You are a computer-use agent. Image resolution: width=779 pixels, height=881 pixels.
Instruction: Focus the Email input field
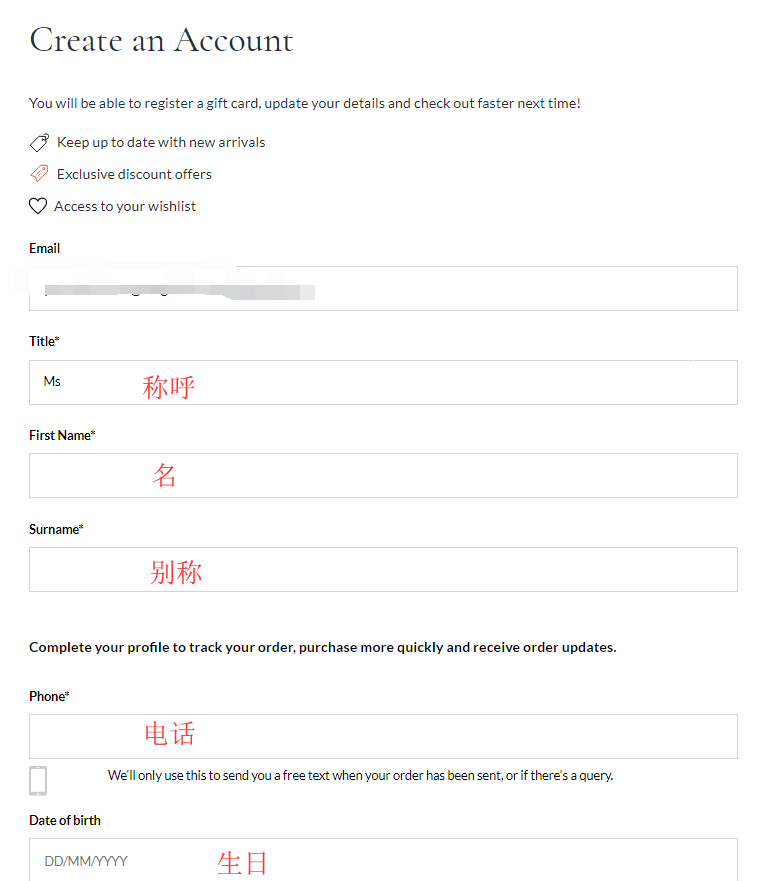pos(383,288)
